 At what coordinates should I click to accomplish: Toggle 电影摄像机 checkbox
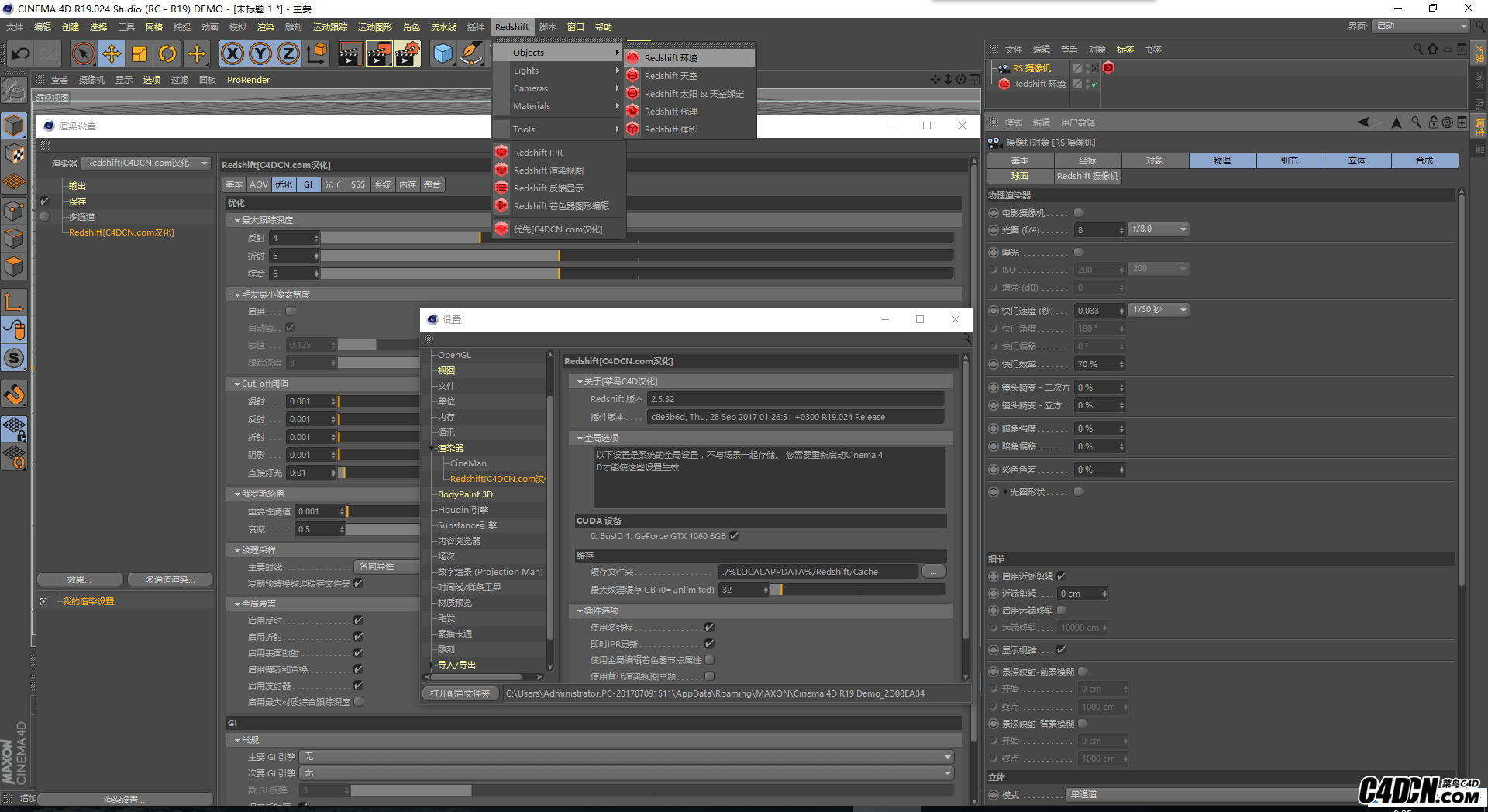tap(1078, 212)
